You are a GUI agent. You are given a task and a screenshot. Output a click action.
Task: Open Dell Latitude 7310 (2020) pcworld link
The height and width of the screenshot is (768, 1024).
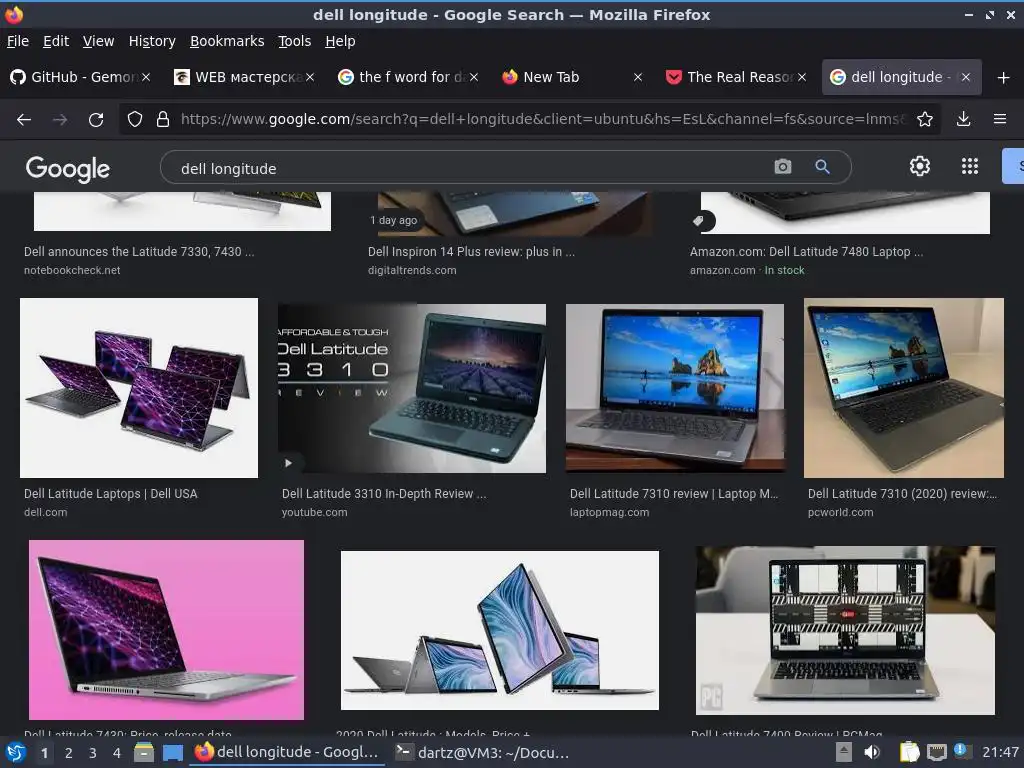click(903, 494)
